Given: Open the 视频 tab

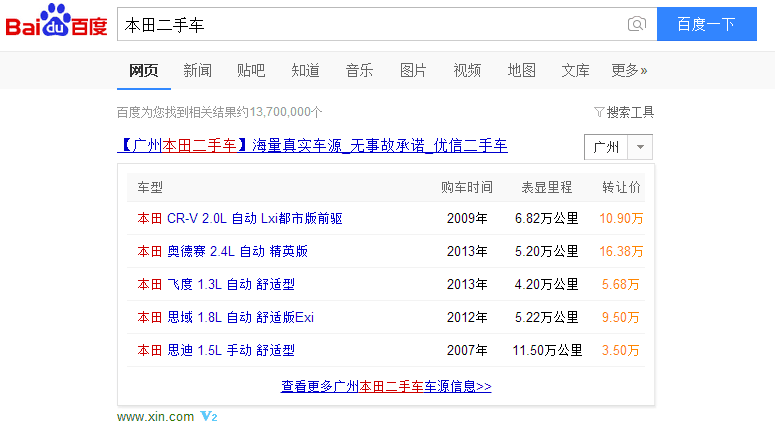Looking at the screenshot, I should coord(467,70).
